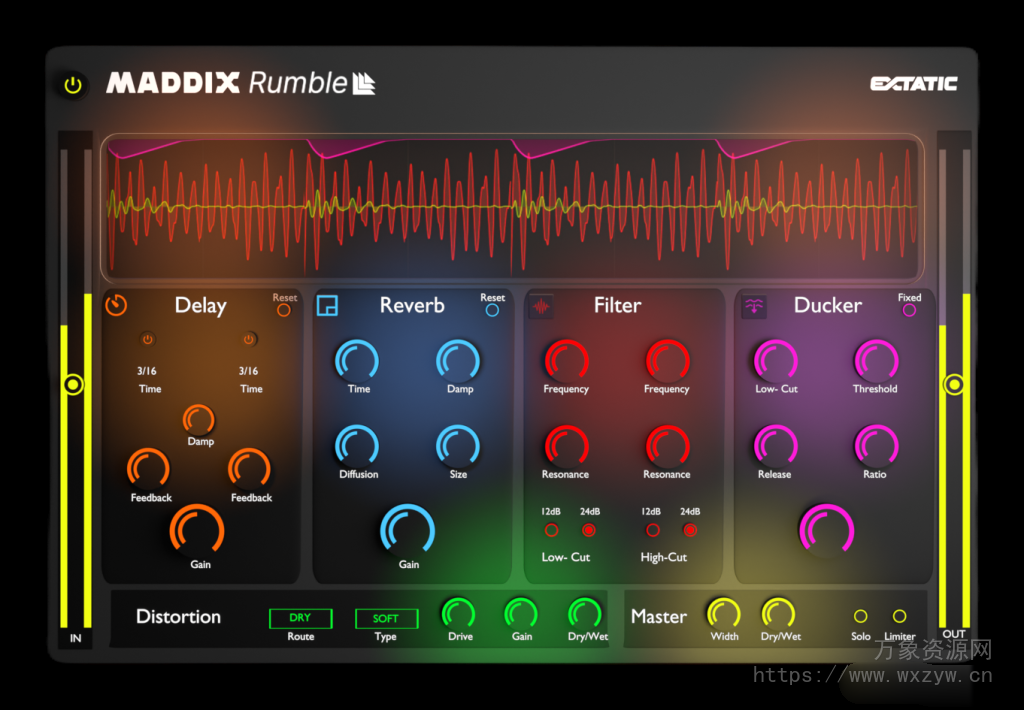Toggle Reset on the Delay section
The height and width of the screenshot is (710, 1024).
click(x=283, y=310)
